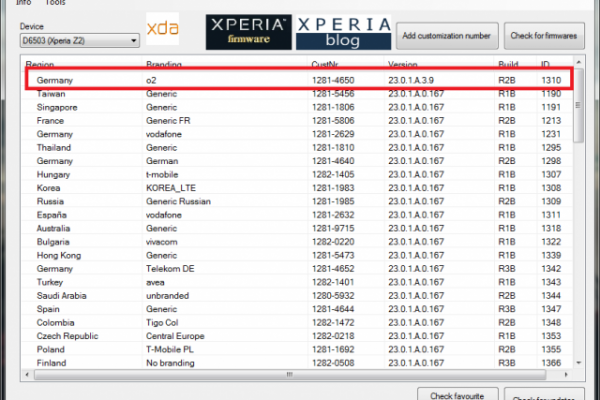Select the Hungary t-mobile row

(298, 175)
